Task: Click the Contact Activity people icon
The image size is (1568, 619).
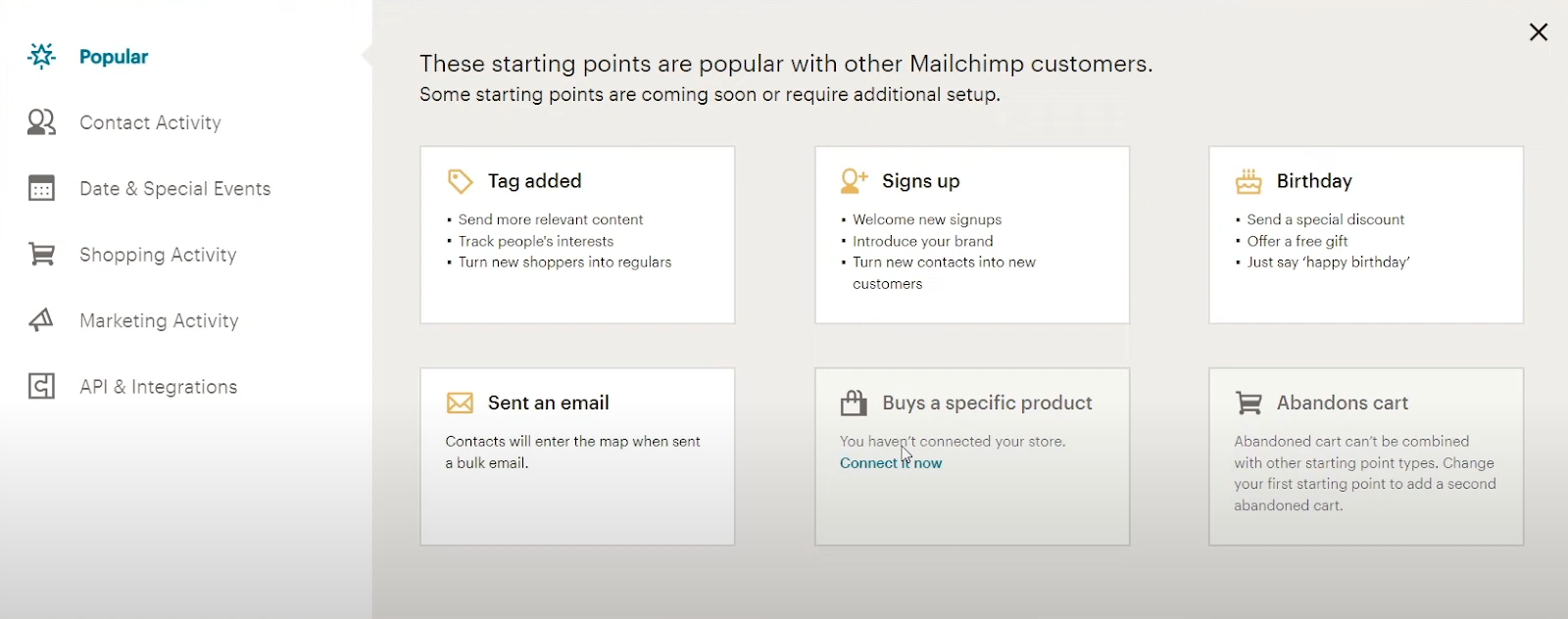Action: tap(41, 122)
